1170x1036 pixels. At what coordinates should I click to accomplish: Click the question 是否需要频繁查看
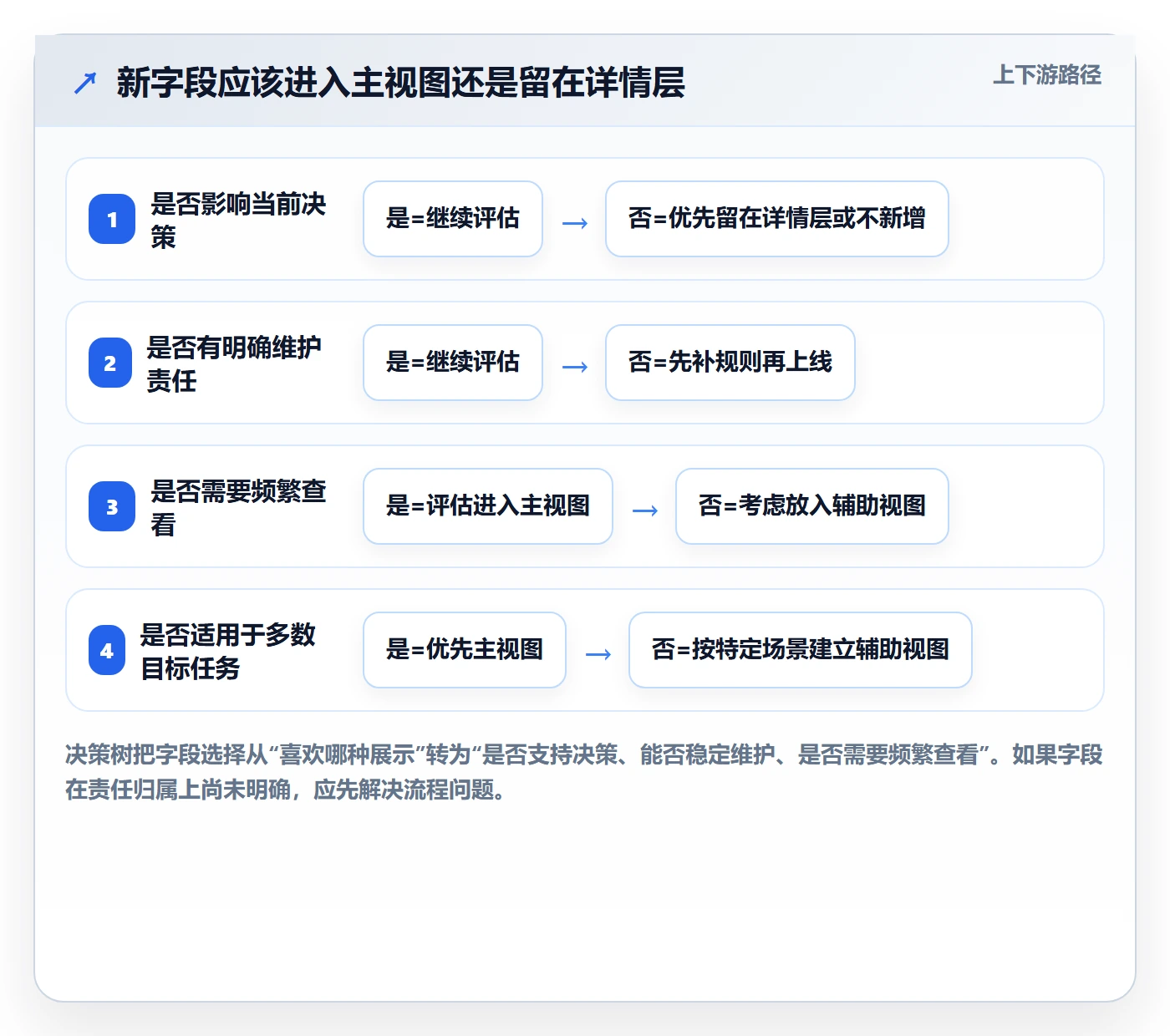pos(238,507)
